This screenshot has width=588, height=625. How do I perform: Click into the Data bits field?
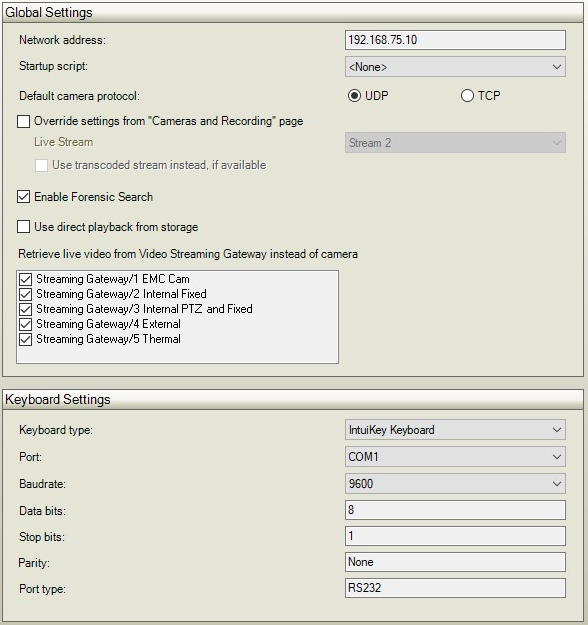(455, 510)
